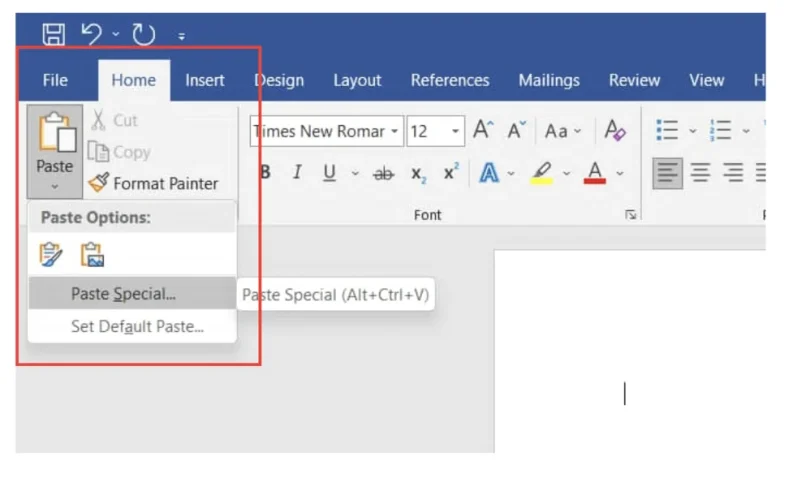793x500 pixels.
Task: Choose the Picture paste option icon
Action: (x=93, y=255)
